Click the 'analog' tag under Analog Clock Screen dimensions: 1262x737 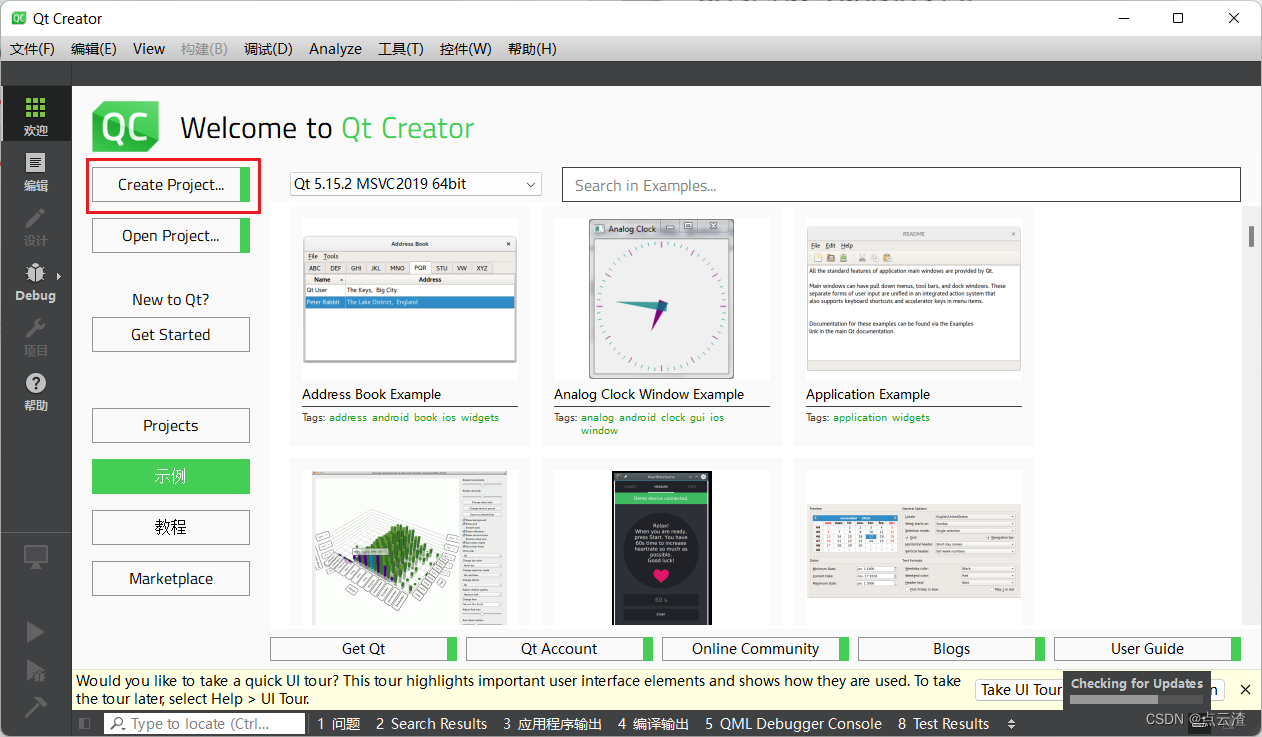point(597,418)
